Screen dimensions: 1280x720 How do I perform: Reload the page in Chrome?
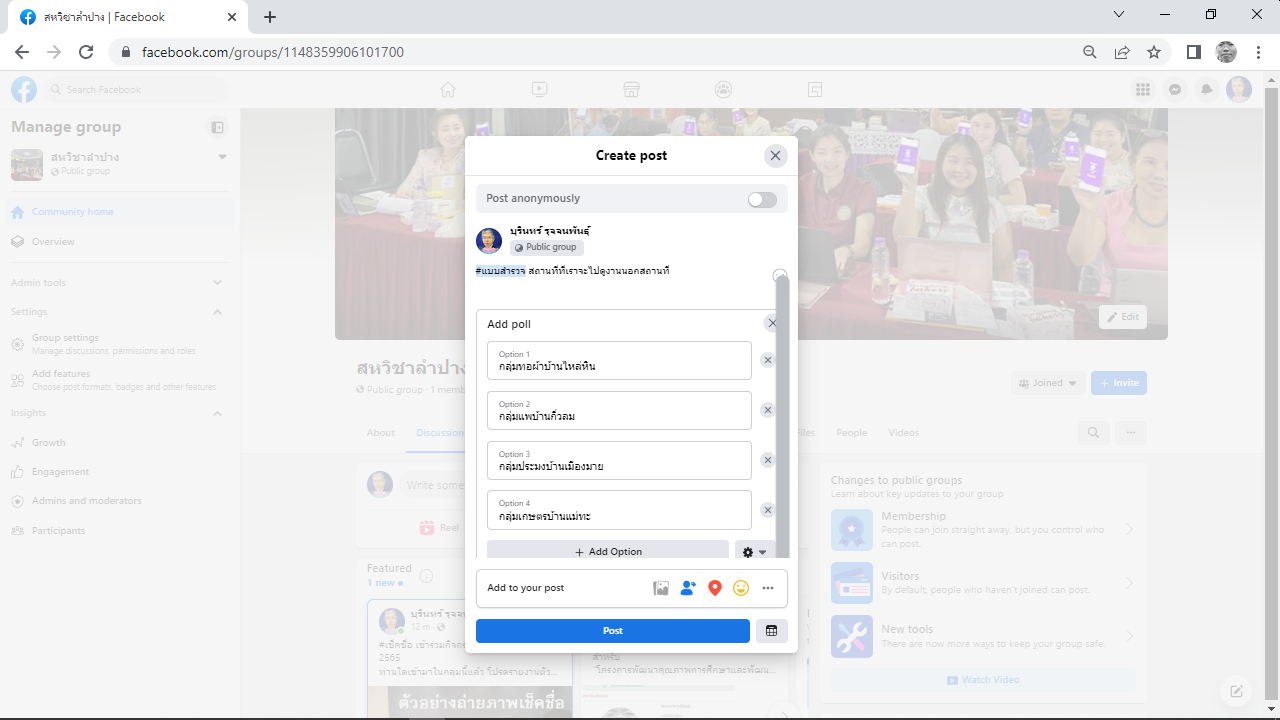[86, 52]
